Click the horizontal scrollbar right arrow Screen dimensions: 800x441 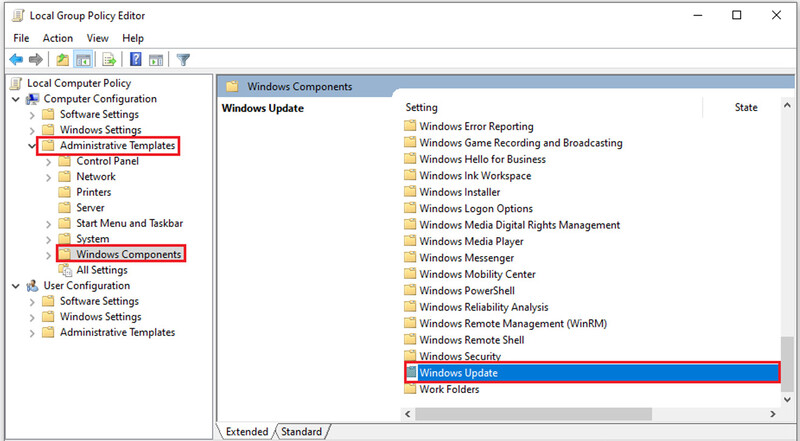click(772, 414)
